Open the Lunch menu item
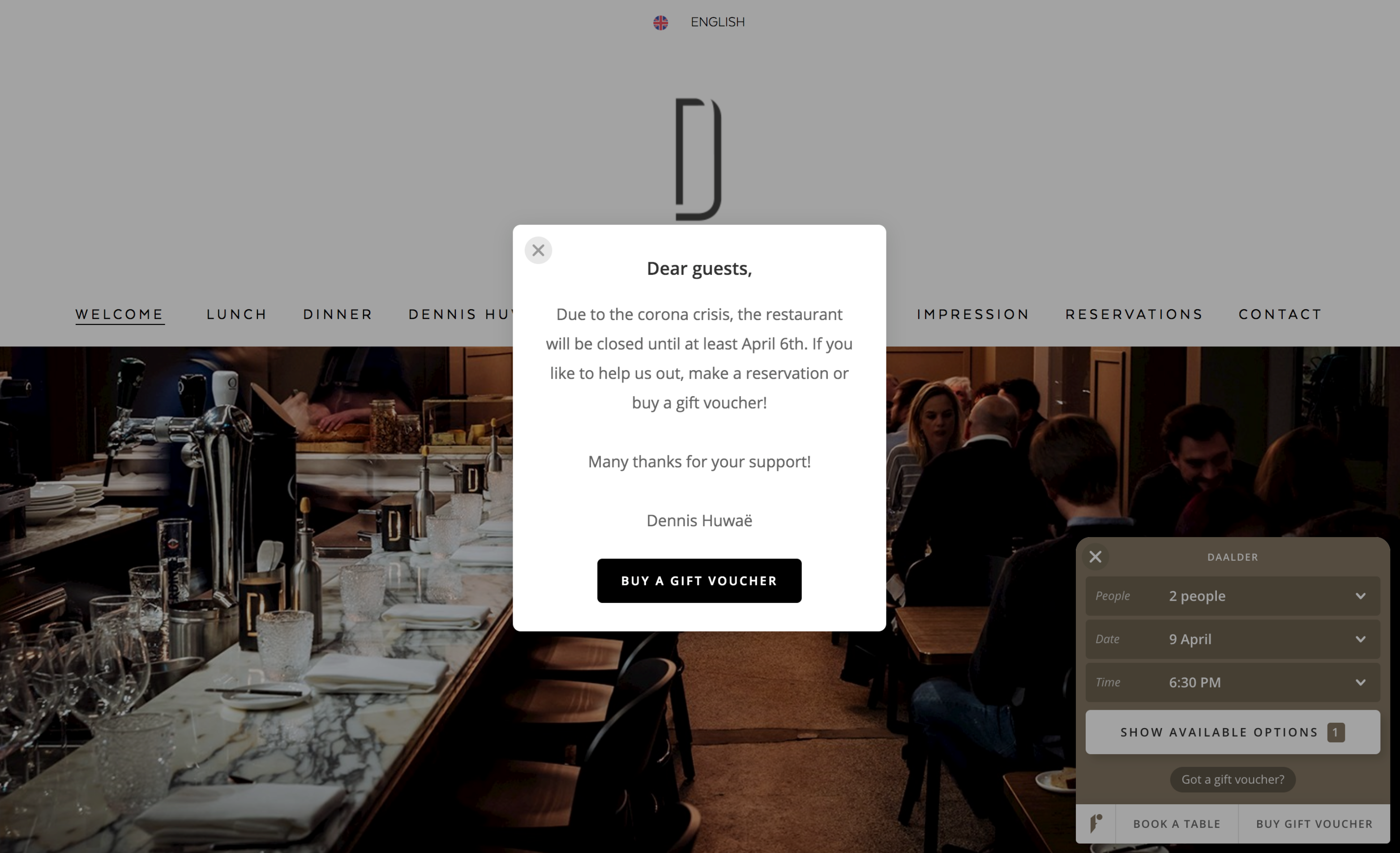 236,314
